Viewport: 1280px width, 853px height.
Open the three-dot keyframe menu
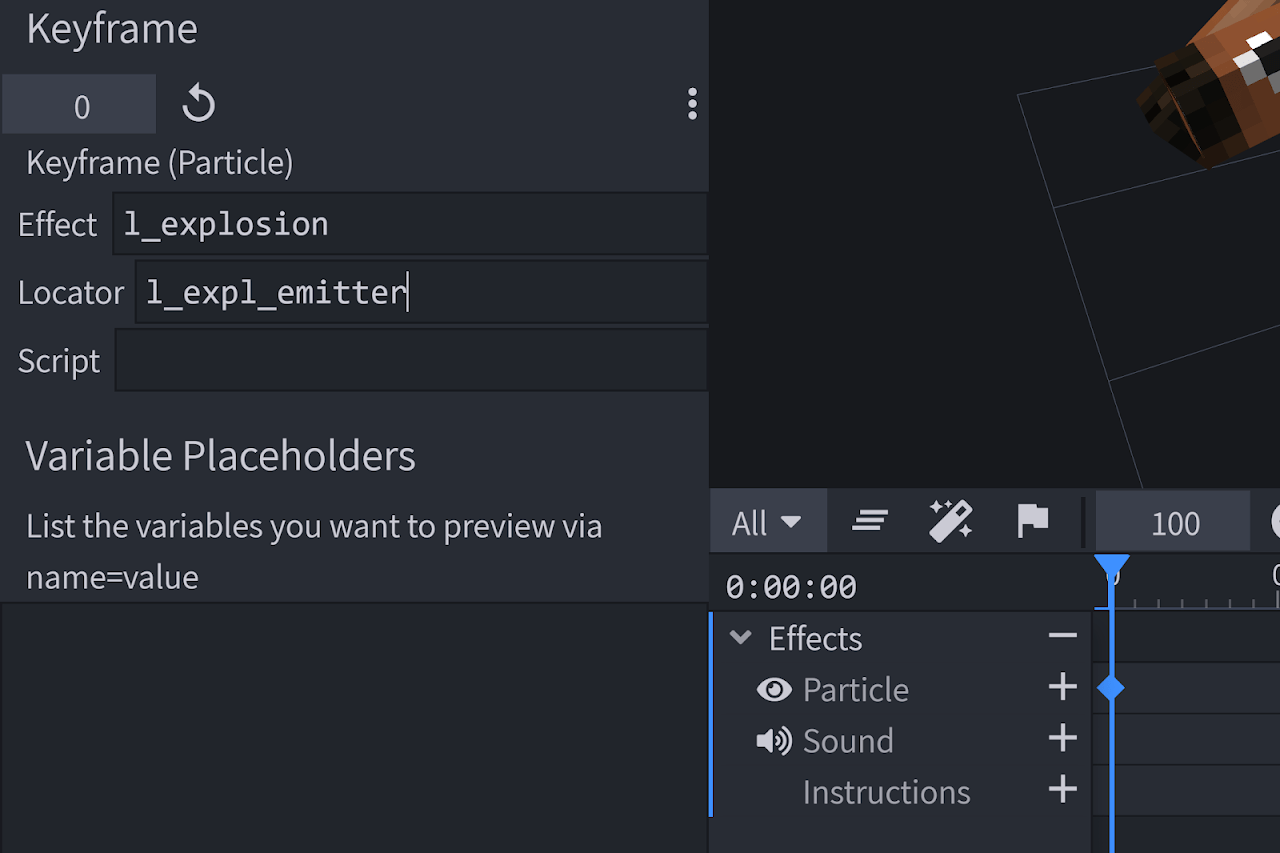point(692,103)
